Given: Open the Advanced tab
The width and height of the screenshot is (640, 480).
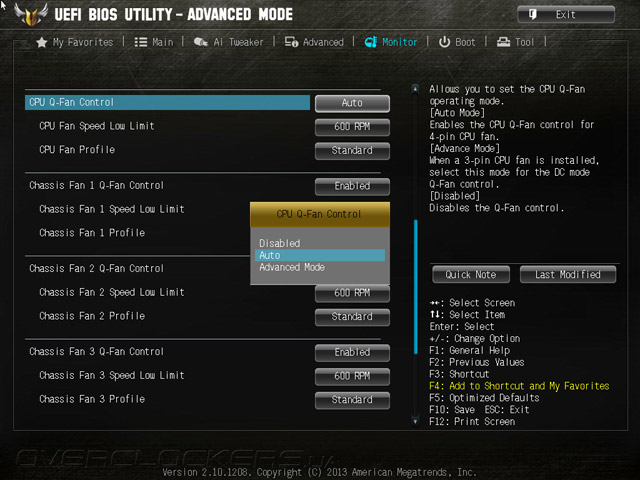Looking at the screenshot, I should (314, 42).
